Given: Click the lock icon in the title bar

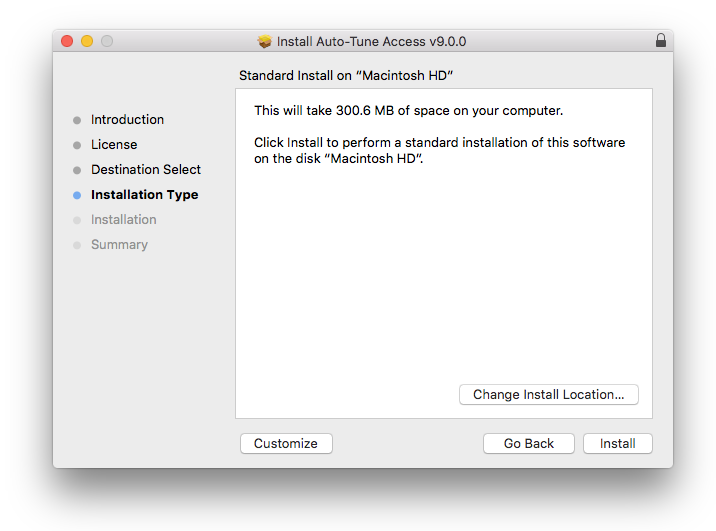Looking at the screenshot, I should pyautogui.click(x=660, y=41).
